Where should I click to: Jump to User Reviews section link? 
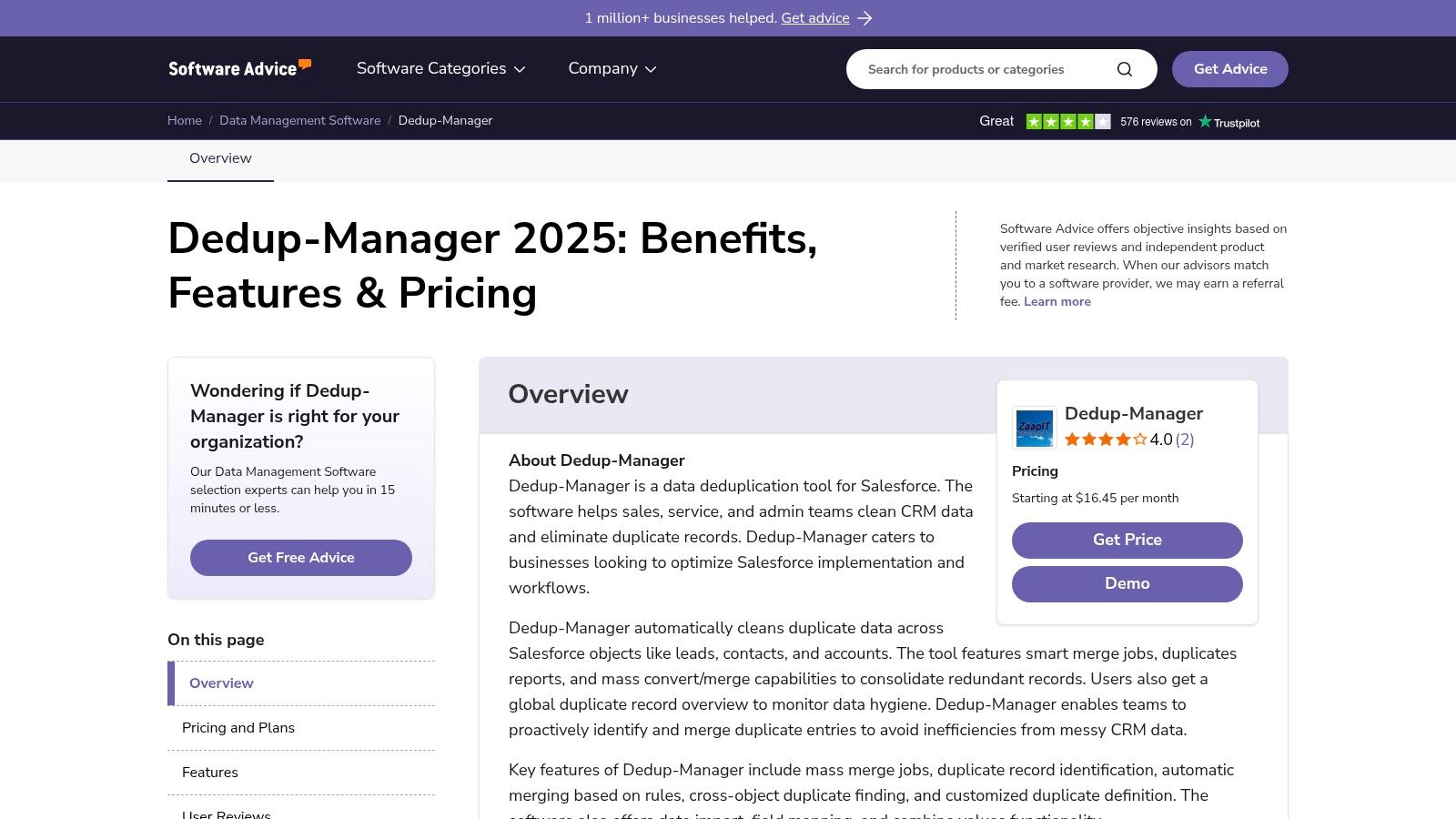(227, 813)
